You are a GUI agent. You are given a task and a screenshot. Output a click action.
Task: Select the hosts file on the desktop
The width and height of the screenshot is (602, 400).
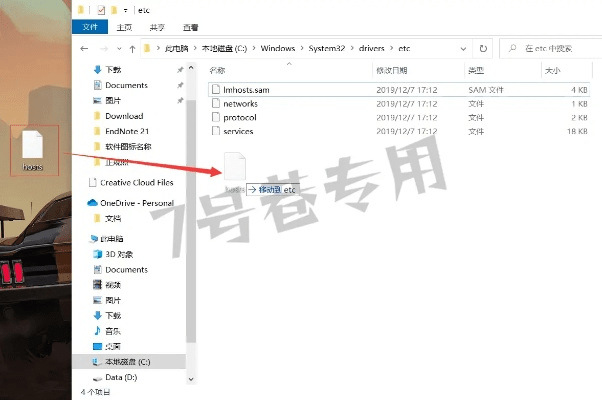click(33, 150)
